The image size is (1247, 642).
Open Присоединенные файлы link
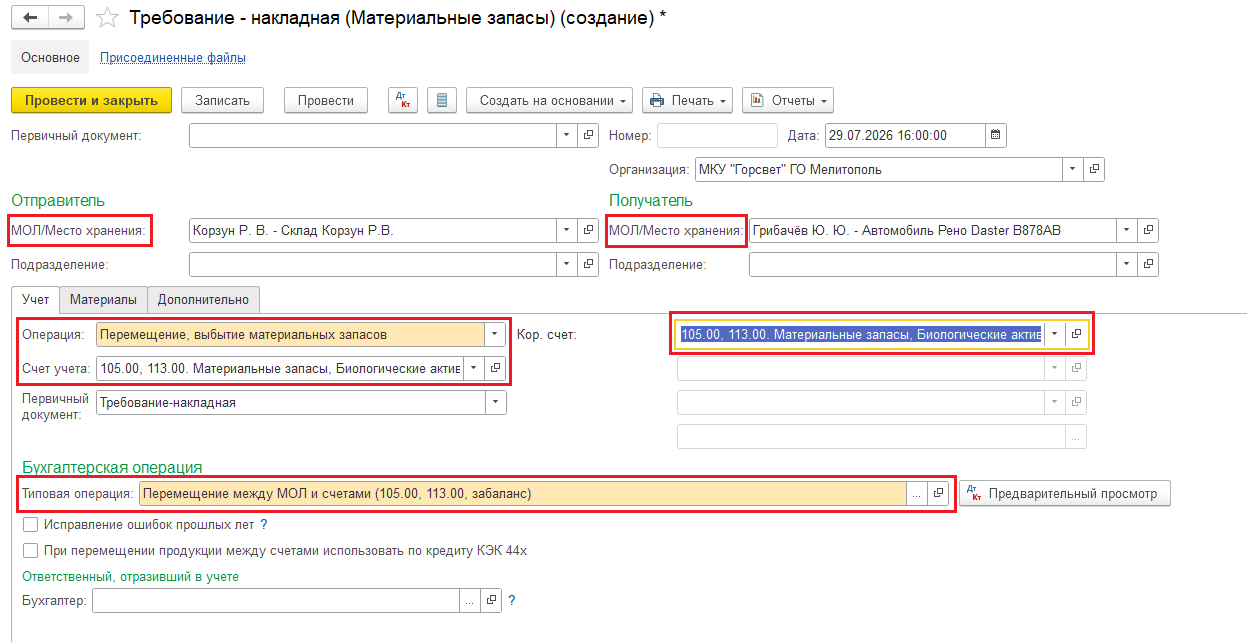[x=173, y=57]
